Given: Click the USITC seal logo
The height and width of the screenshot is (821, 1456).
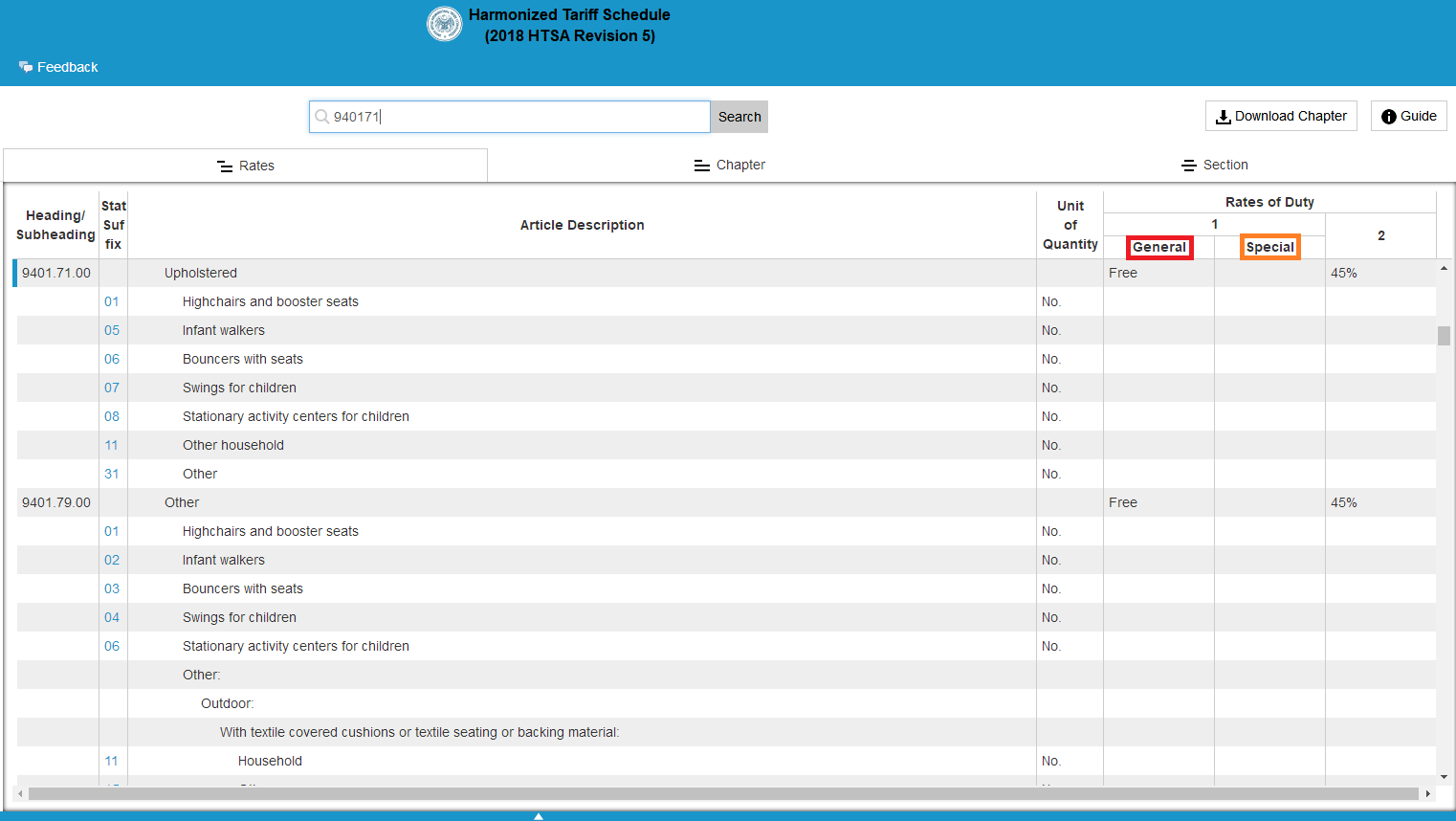Looking at the screenshot, I should pyautogui.click(x=444, y=24).
